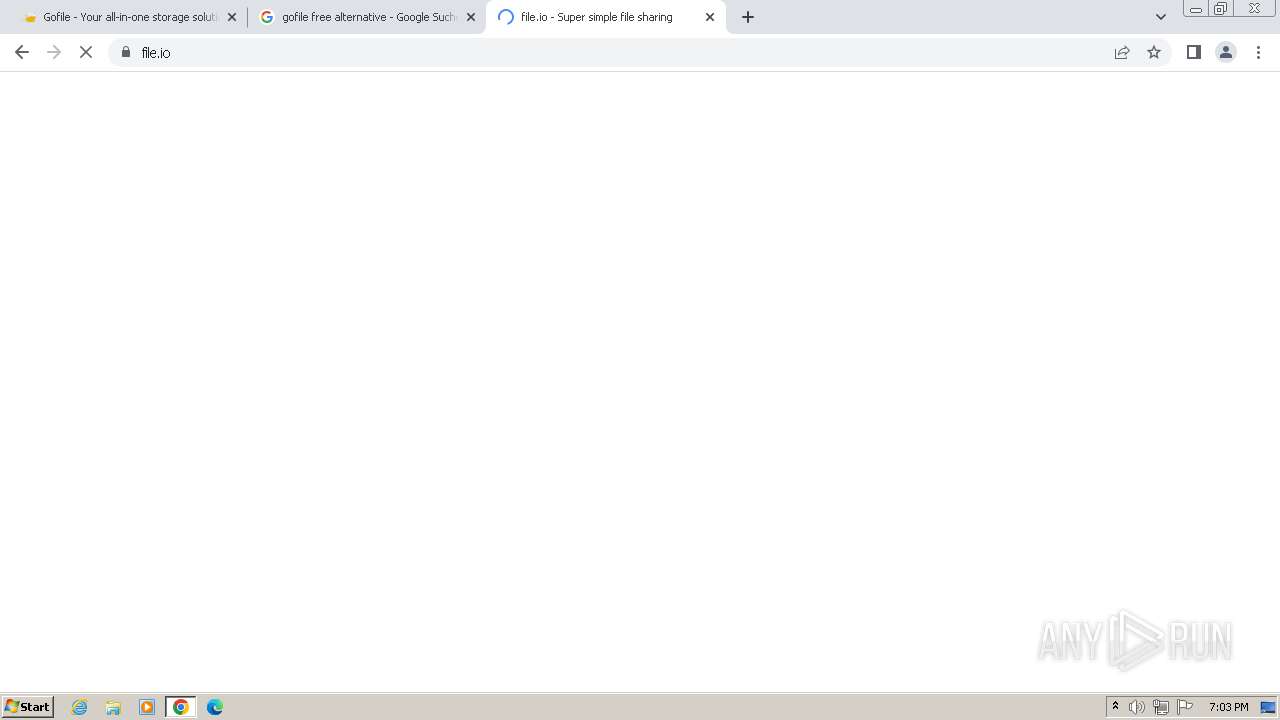Go back to the previous page
The width and height of the screenshot is (1280, 720).
click(22, 52)
